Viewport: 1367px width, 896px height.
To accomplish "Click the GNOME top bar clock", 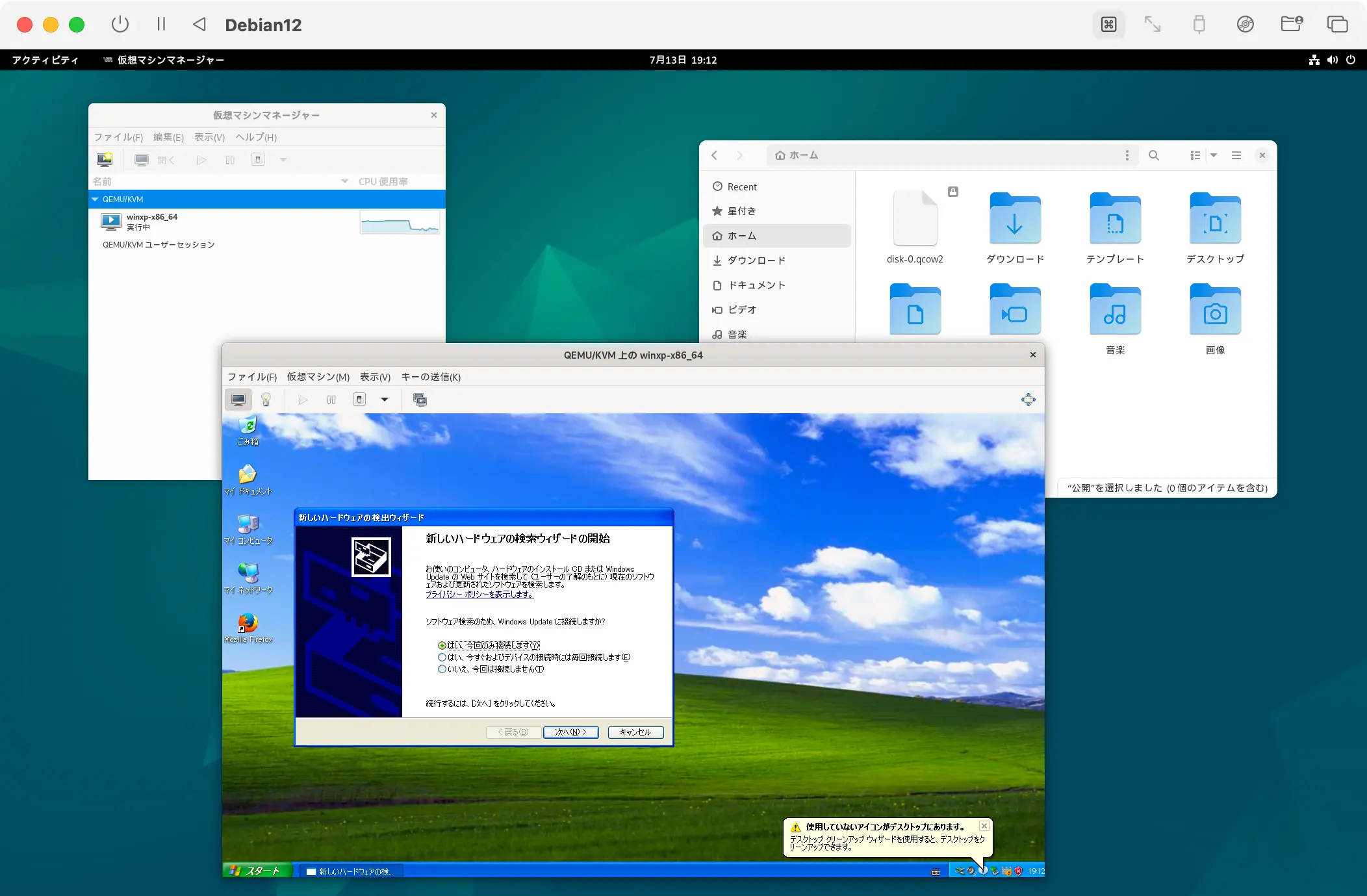I will 683,60.
